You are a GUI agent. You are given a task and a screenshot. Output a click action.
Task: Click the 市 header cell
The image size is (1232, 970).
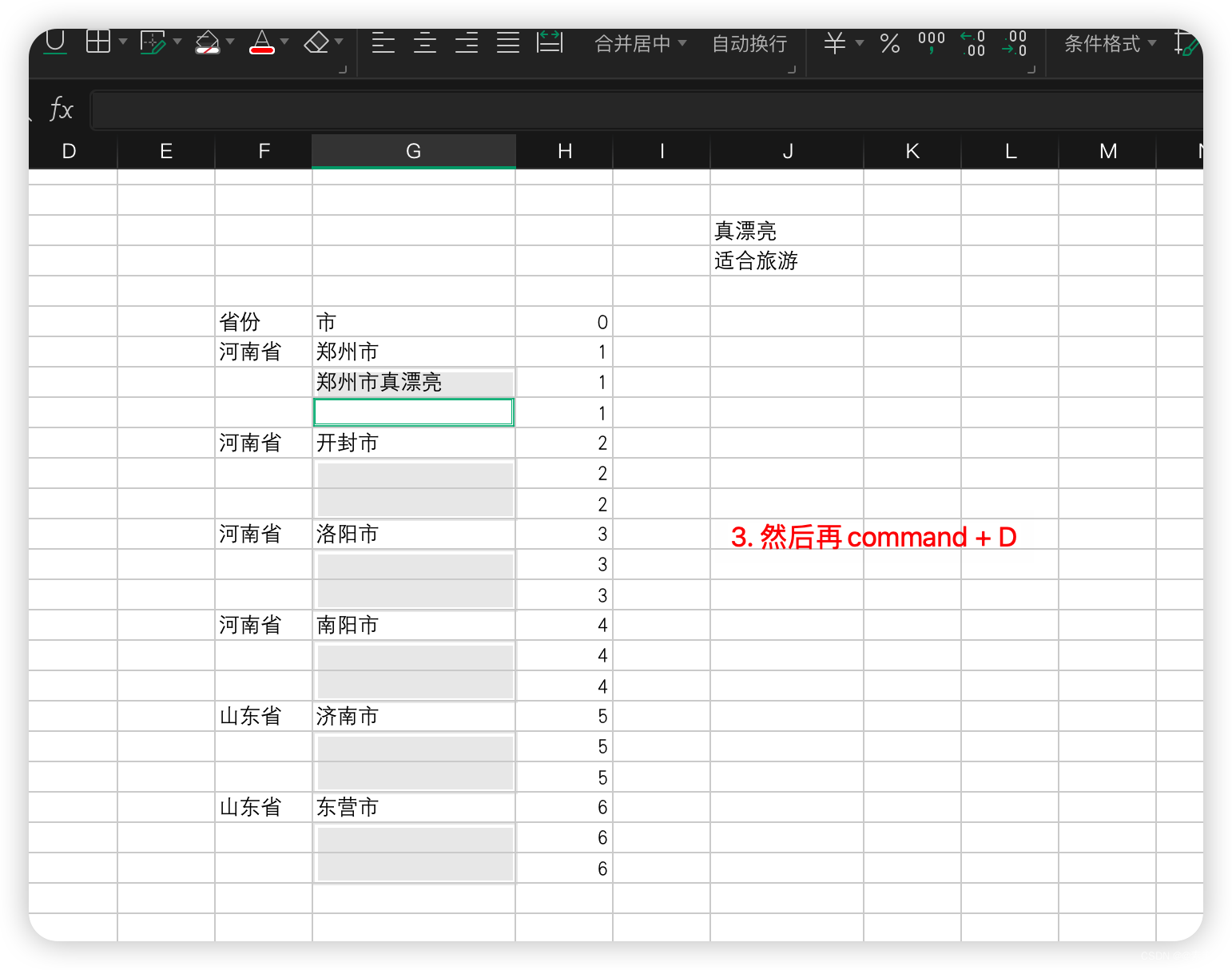click(x=414, y=322)
